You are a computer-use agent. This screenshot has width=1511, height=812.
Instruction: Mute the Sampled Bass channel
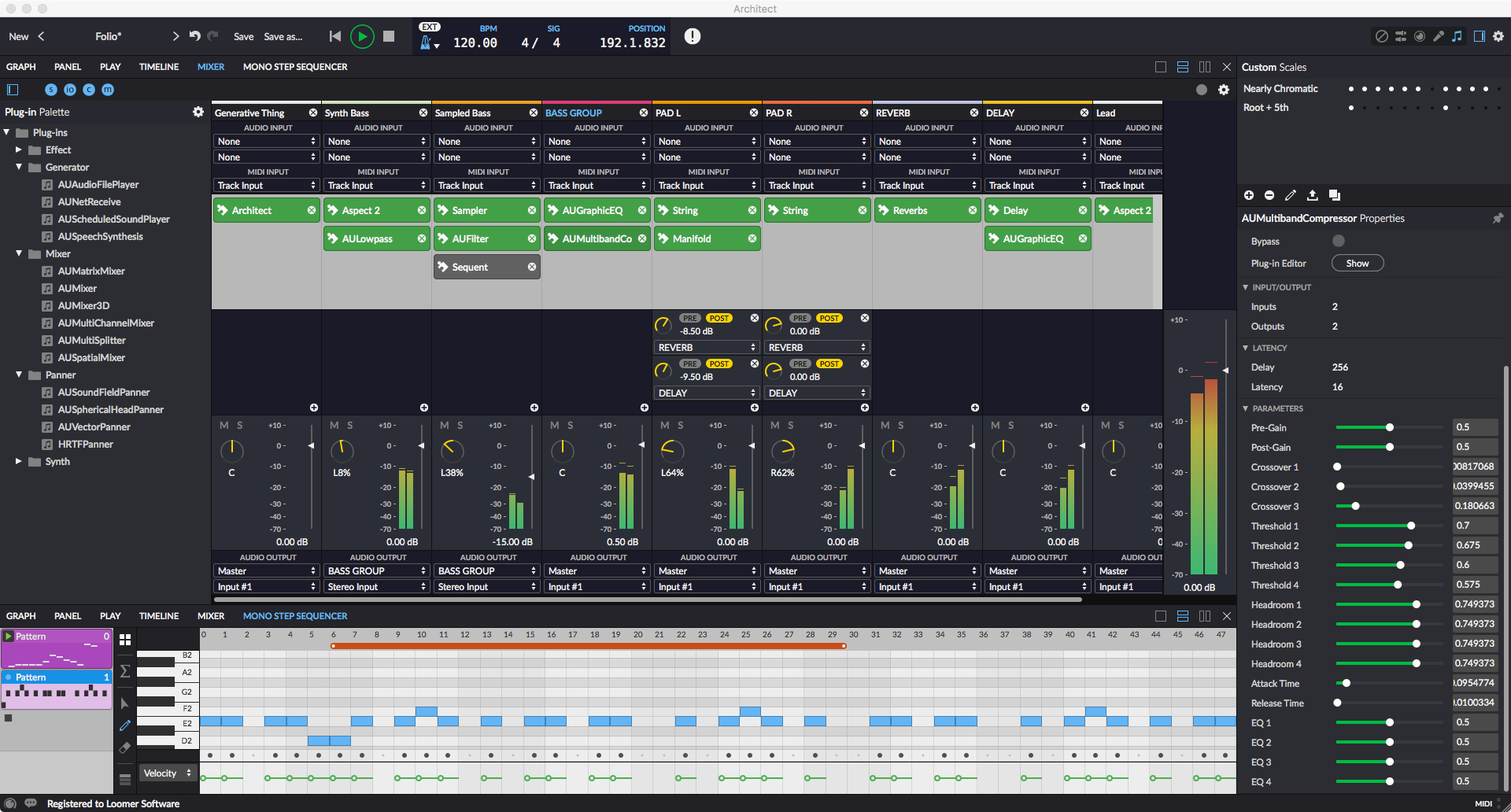pyautogui.click(x=445, y=425)
